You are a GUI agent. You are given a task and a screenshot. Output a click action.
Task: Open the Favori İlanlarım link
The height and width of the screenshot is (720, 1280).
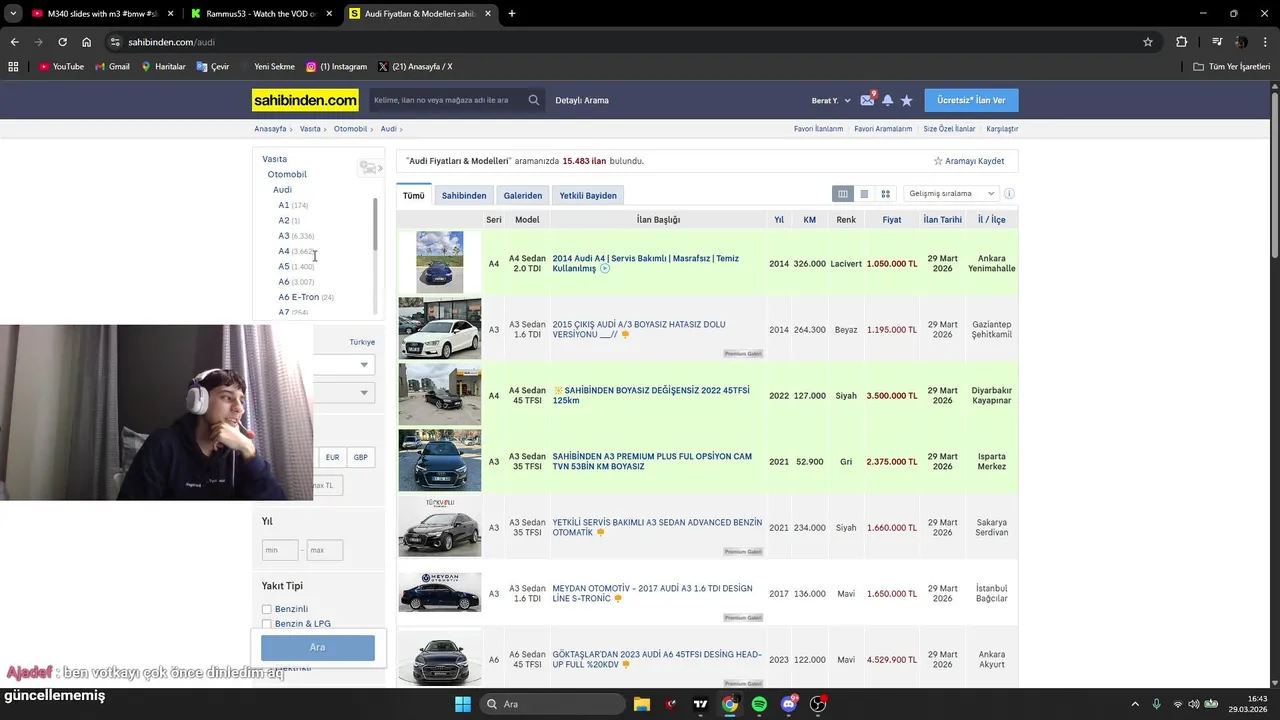(x=818, y=129)
